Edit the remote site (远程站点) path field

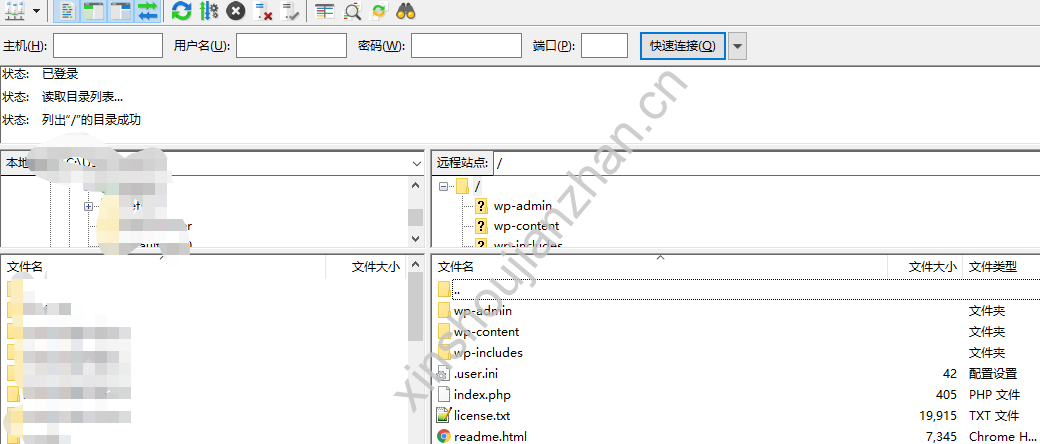766,163
